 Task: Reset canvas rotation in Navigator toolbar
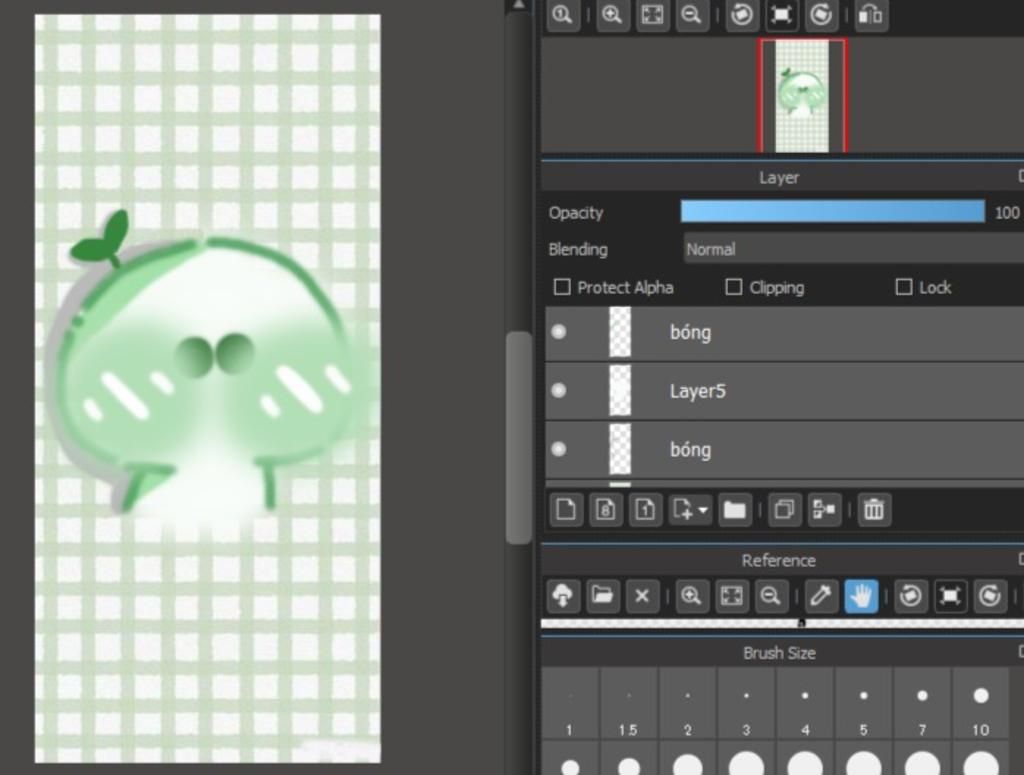781,14
